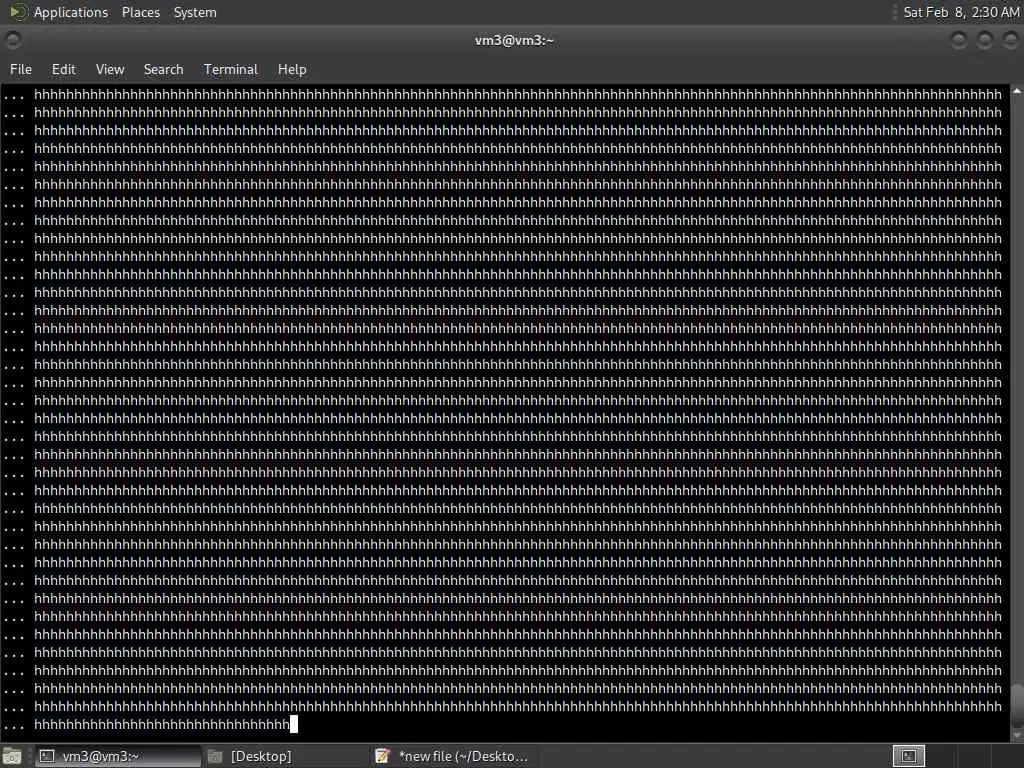Screen dimensions: 1024x768
Task: Open the Terminal menu
Action: click(x=231, y=69)
